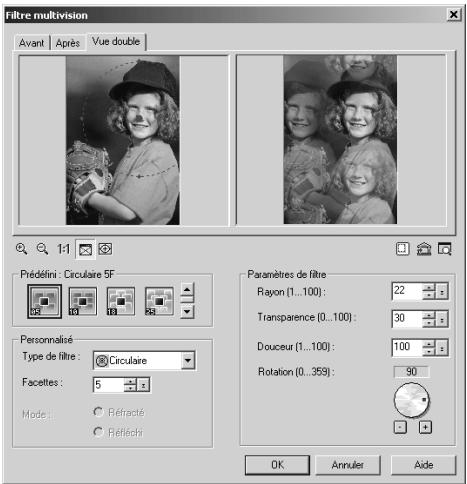Open the Transparence slider popup button

point(442,319)
